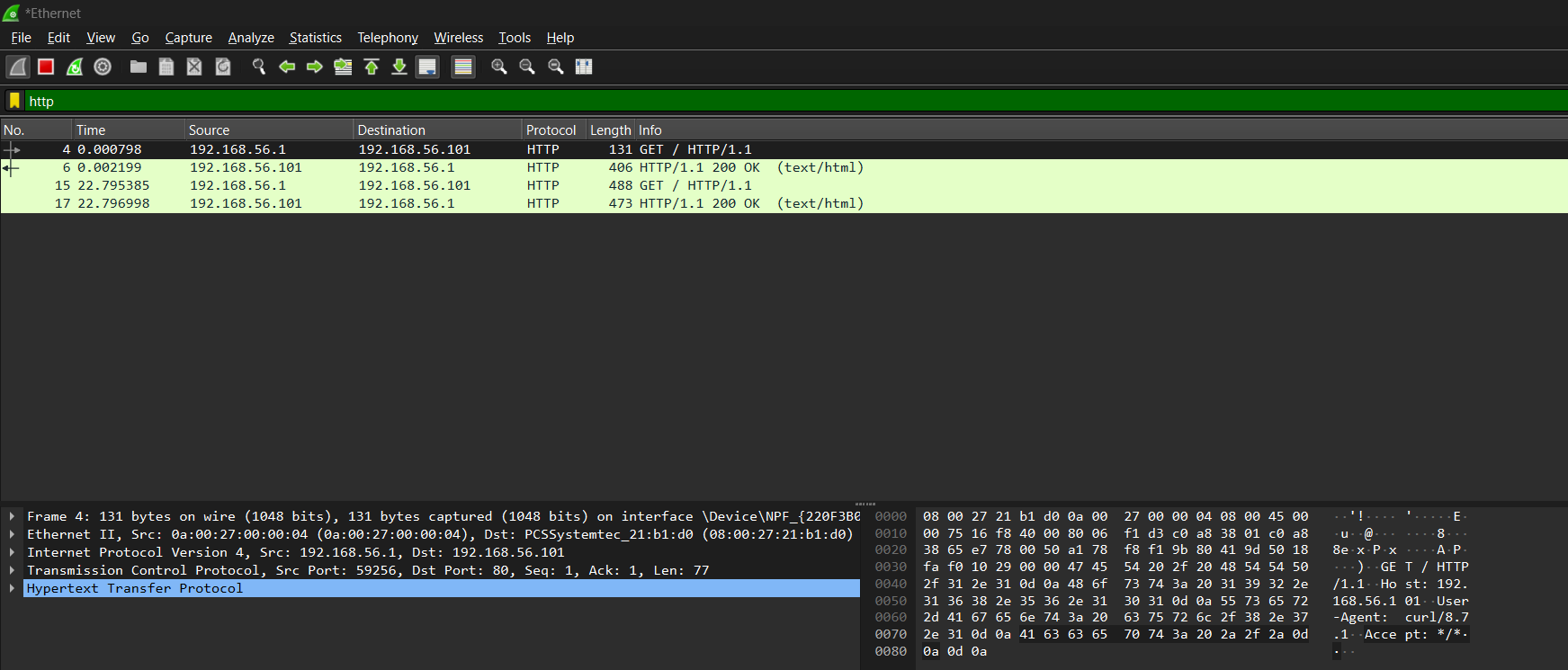
Task: Sort packets by the Destination column
Action: click(x=438, y=130)
